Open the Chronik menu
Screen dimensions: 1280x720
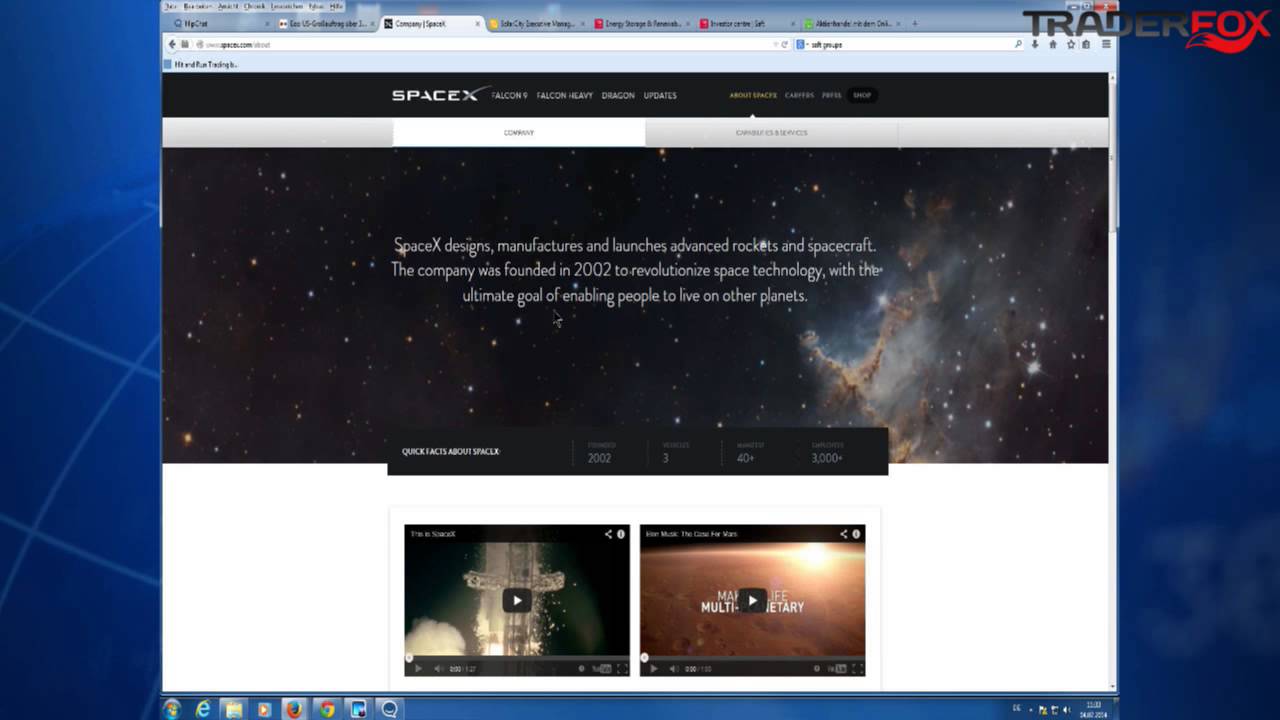point(254,7)
